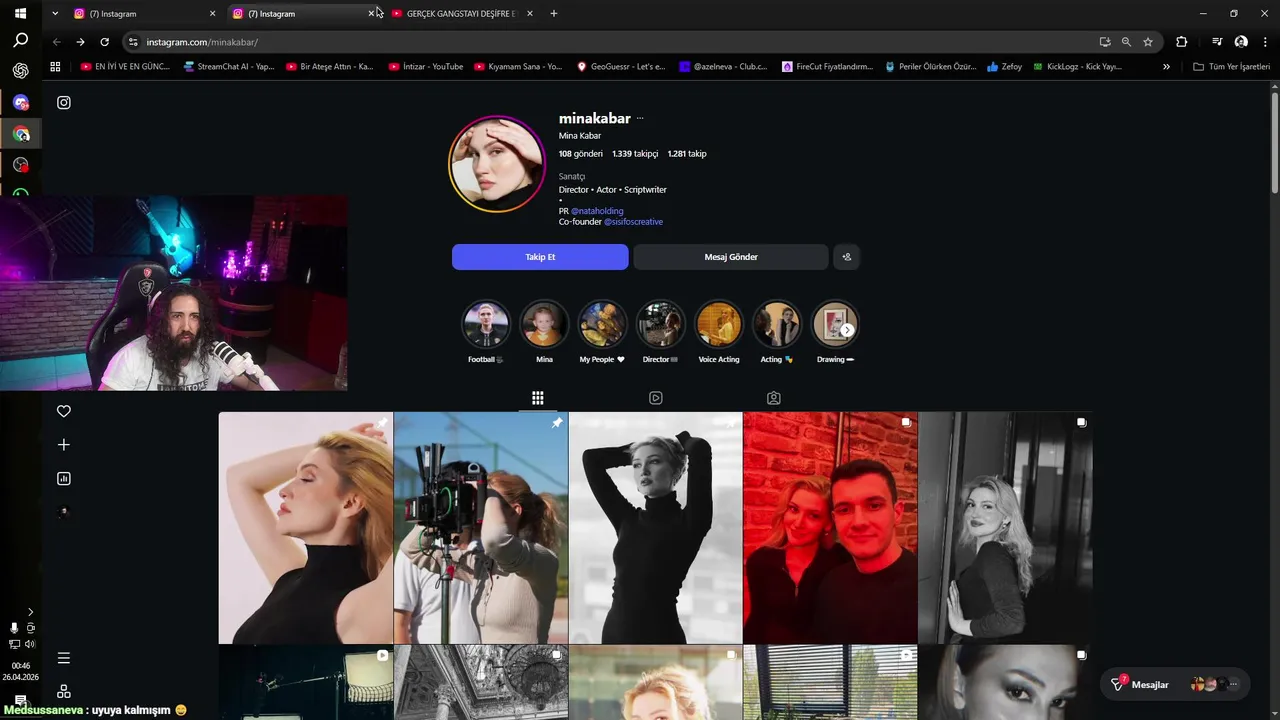This screenshot has height=720, width=1280.
Task: Open Discord from taskbar
Action: (20, 103)
